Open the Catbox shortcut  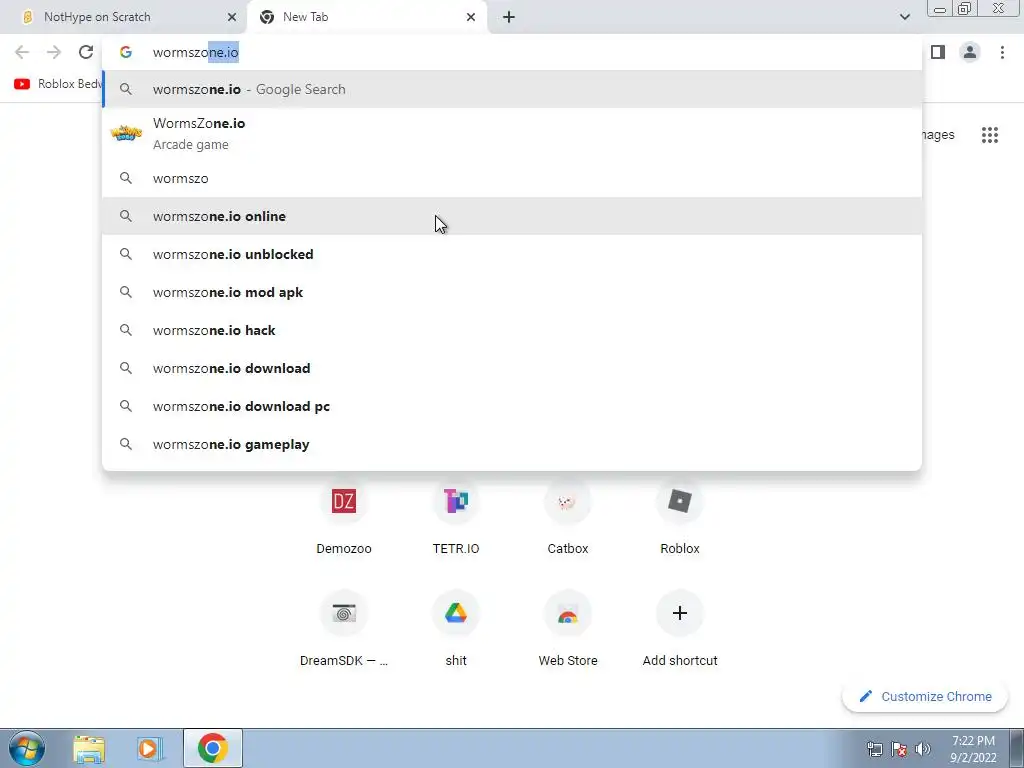click(x=568, y=519)
